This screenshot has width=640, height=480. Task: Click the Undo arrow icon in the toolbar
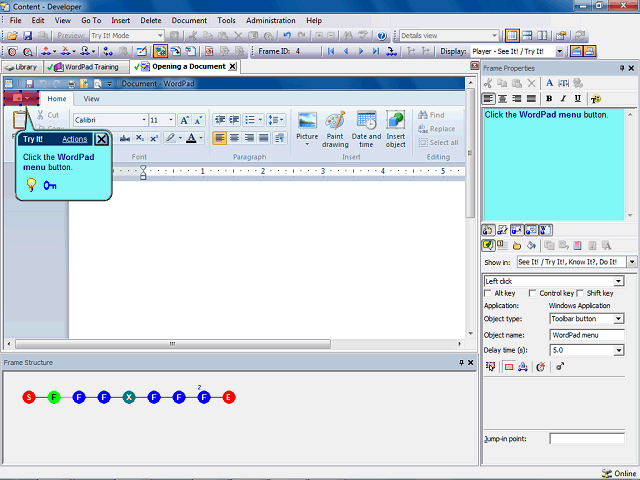click(x=287, y=36)
